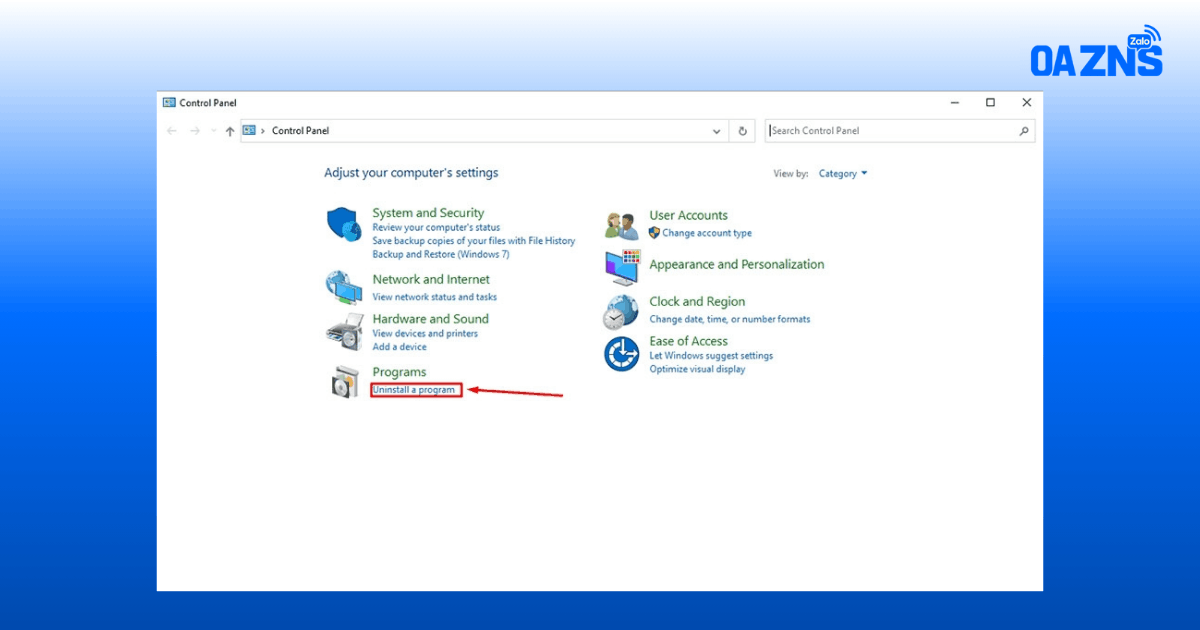
Task: Click Change account type link
Action: 707,233
